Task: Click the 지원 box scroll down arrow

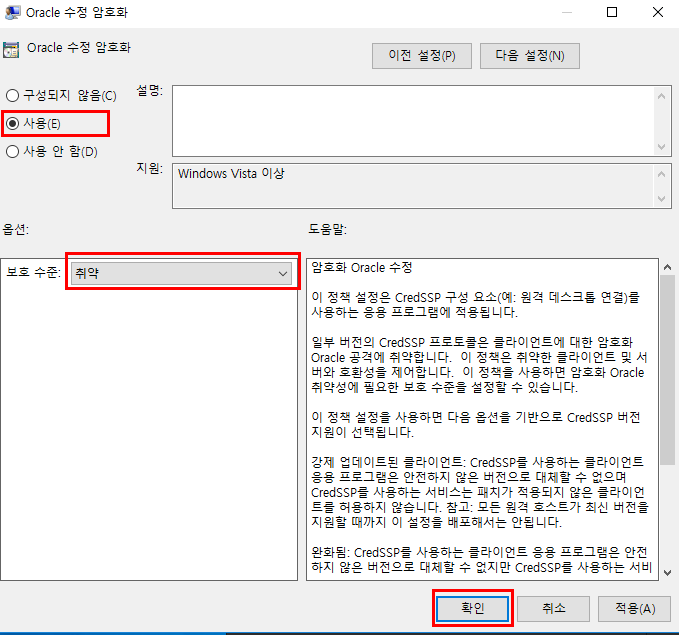Action: (x=661, y=199)
